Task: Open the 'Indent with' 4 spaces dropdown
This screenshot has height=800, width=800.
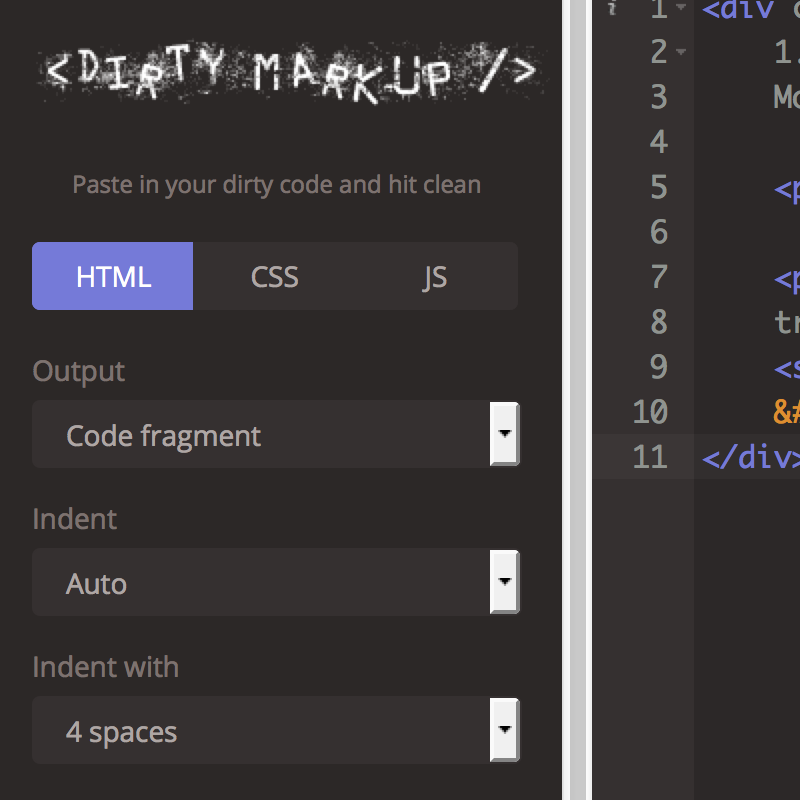Action: tap(276, 730)
